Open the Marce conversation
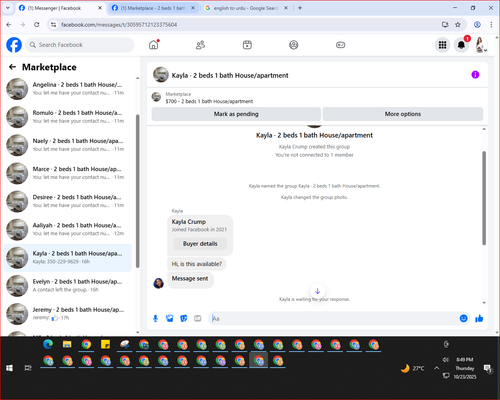The height and width of the screenshot is (400, 500). point(68,173)
